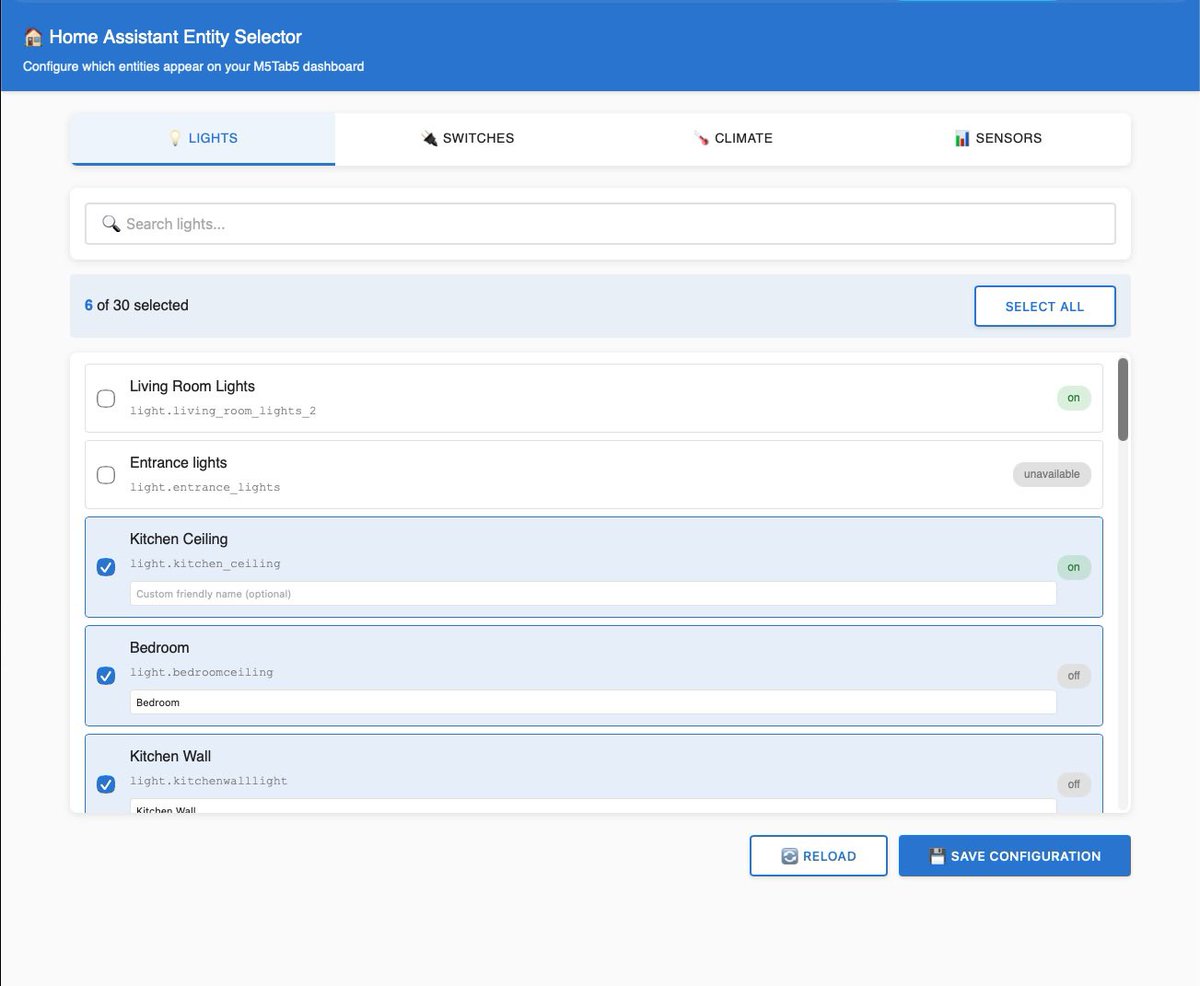
Task: Click the floppy disk icon on Save button
Action: click(937, 856)
